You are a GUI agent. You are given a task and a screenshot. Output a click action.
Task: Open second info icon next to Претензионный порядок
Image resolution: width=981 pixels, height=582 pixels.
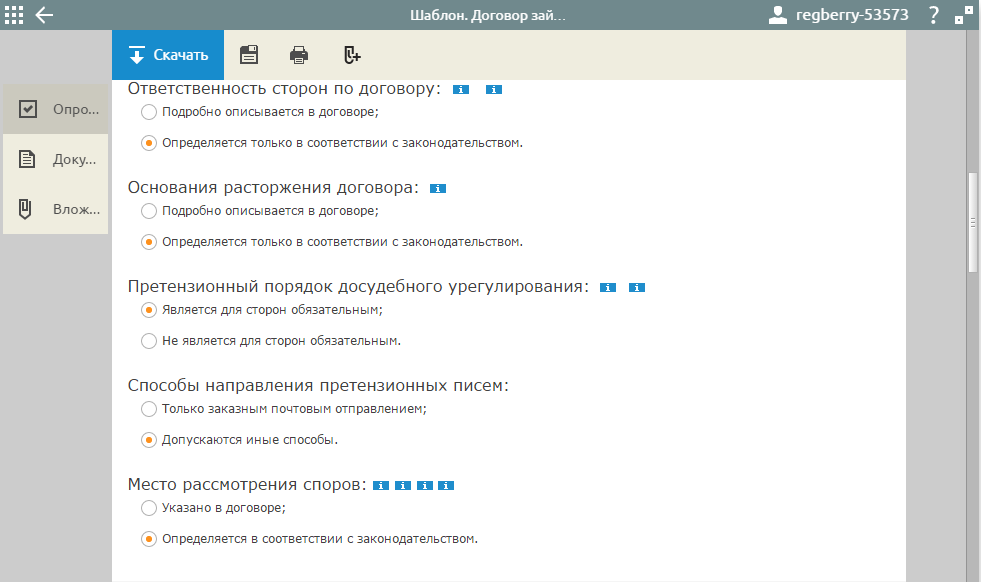[637, 287]
